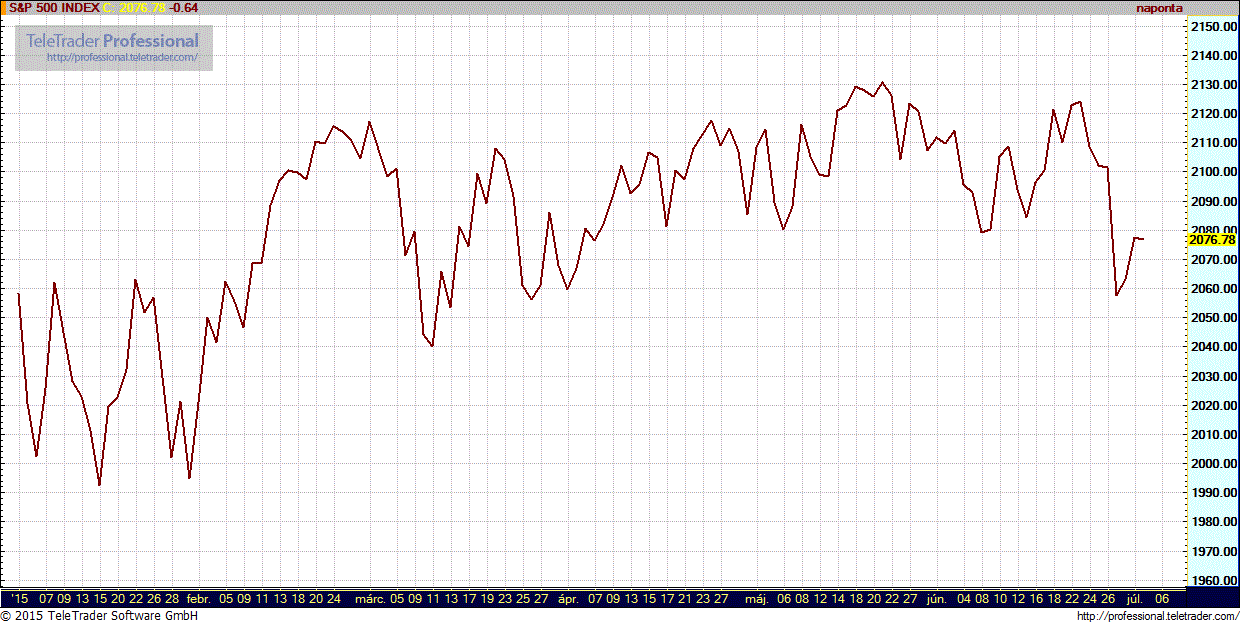
Task: Click the 'ápr.' month label on time axis
Action: [567, 599]
